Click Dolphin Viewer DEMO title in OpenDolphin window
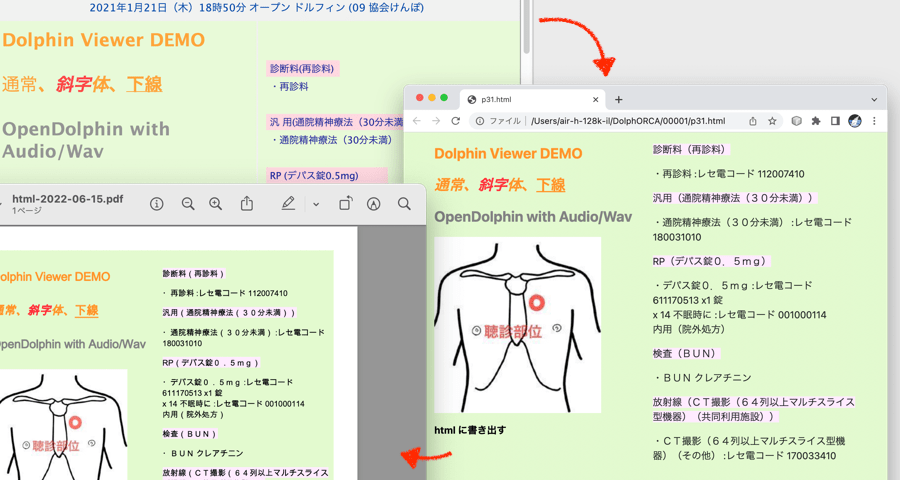 (104, 40)
